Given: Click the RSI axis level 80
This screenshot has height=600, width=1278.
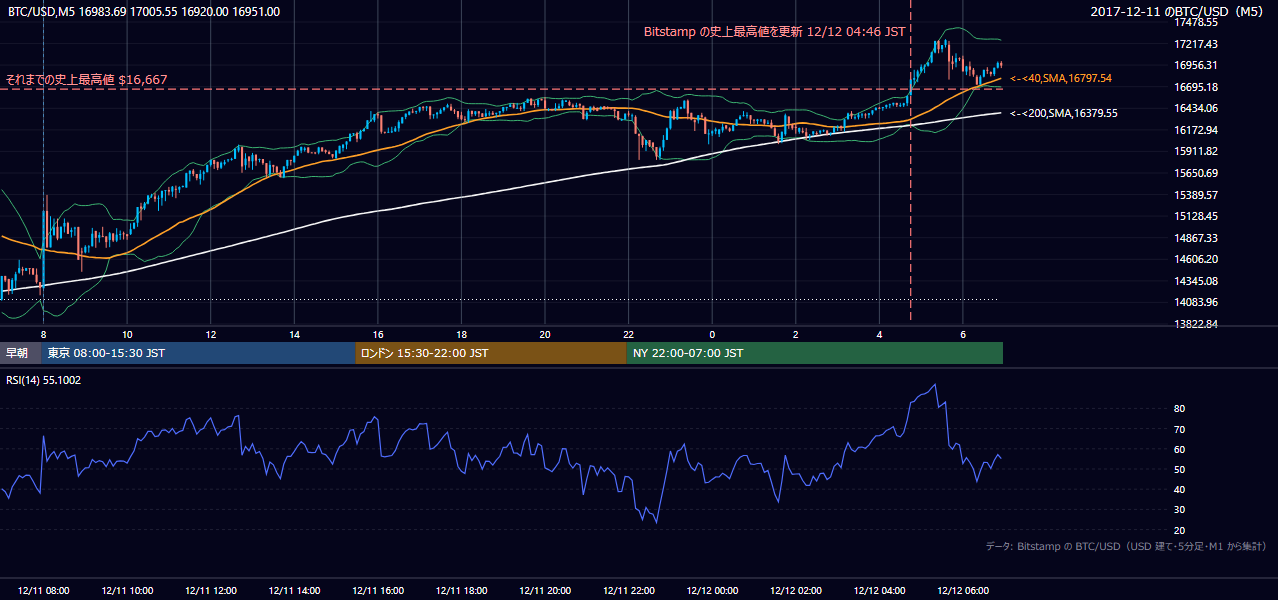Looking at the screenshot, I should coord(1179,409).
